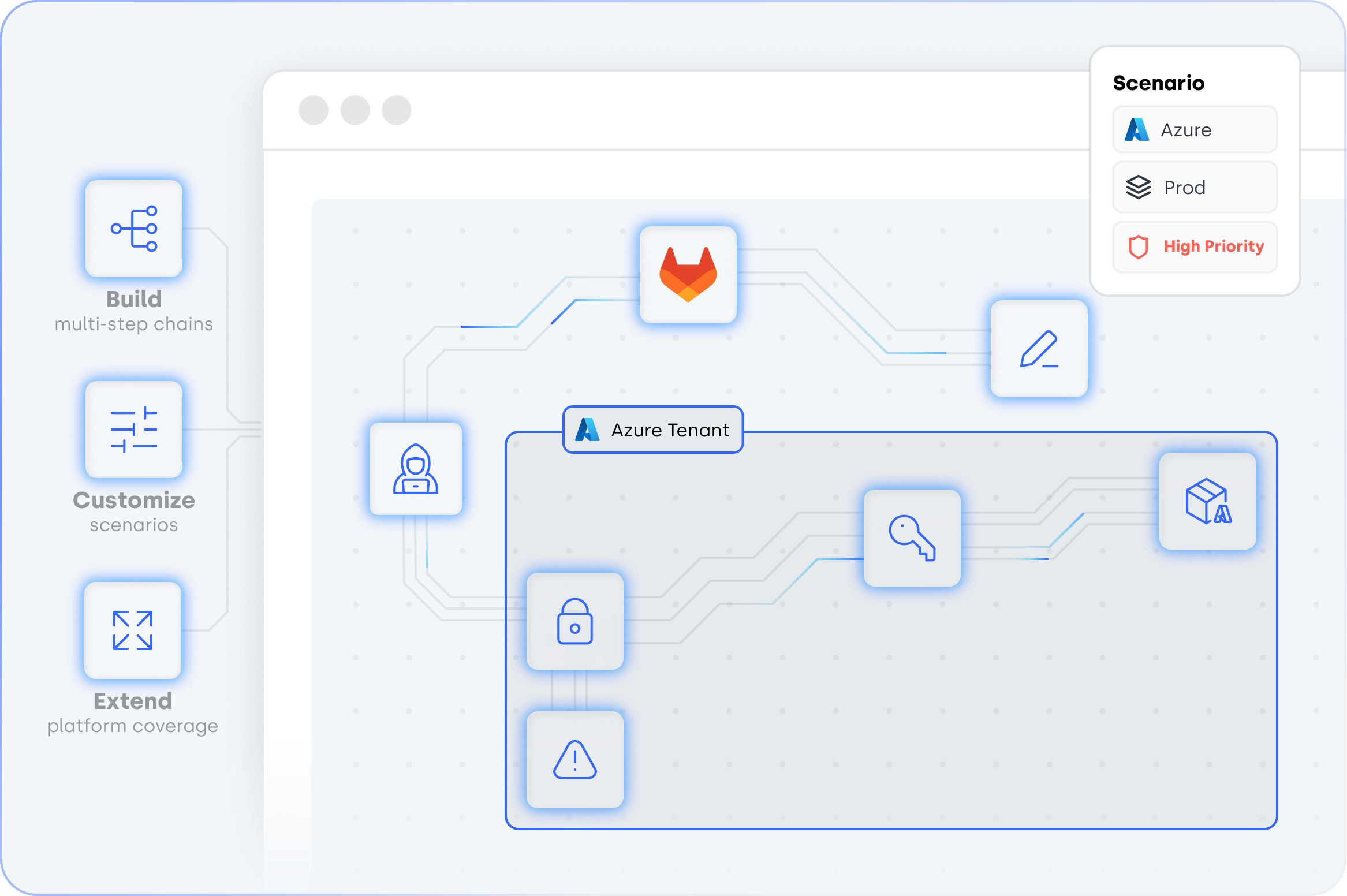Click the layers icon beside Prod

coord(1139,188)
